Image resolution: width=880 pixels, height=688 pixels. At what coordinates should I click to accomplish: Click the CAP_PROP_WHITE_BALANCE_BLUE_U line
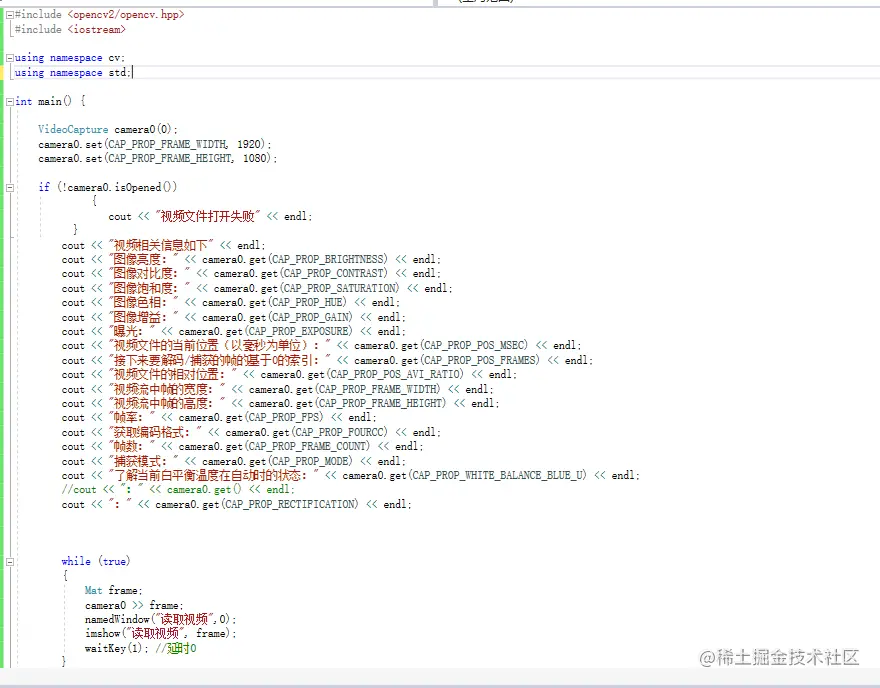tap(351, 475)
